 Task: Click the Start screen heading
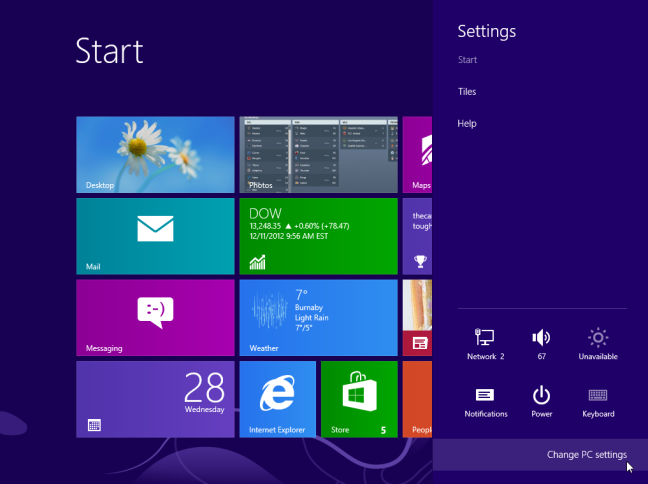[110, 51]
